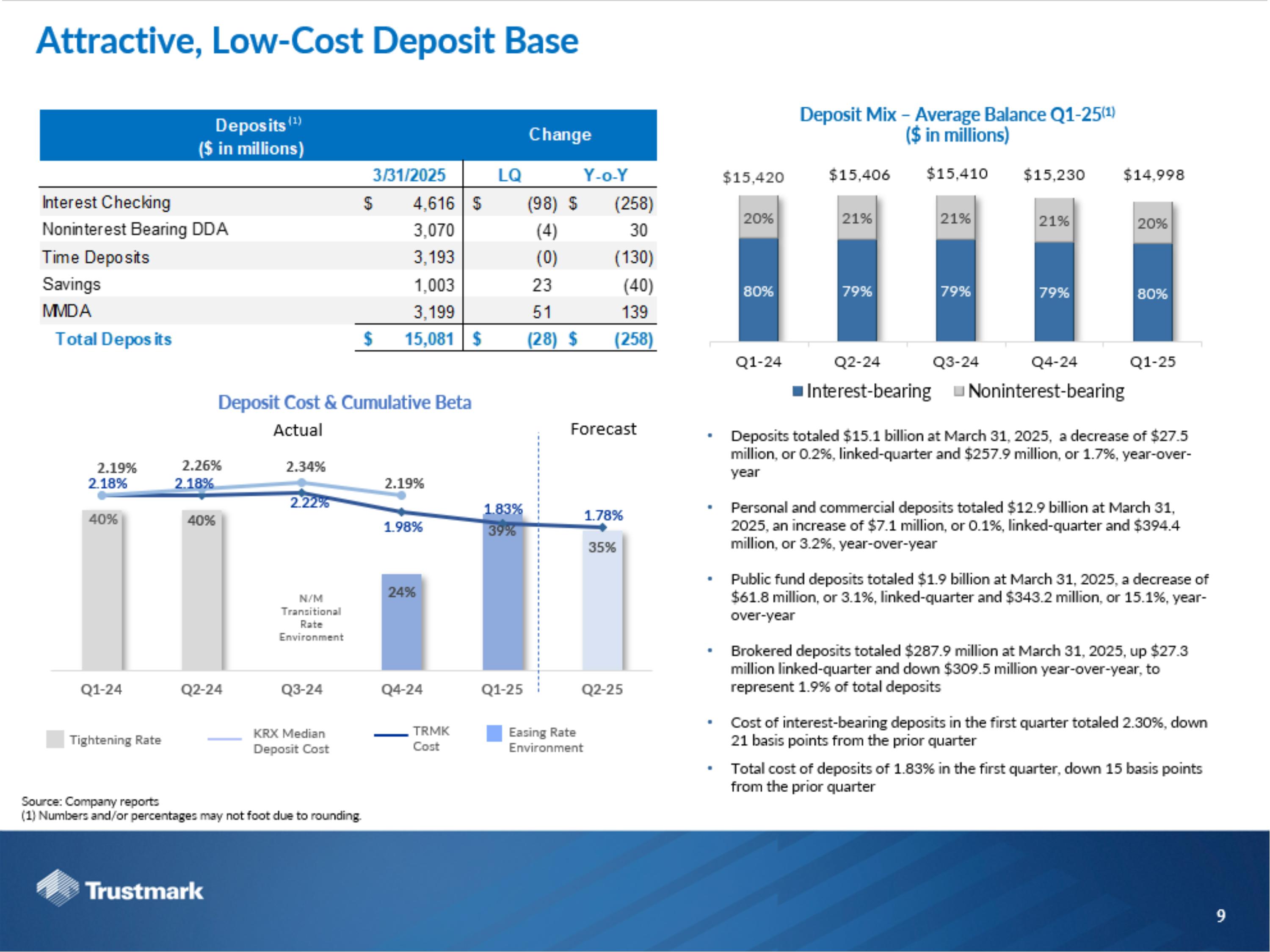Viewport: 1270px width, 952px height.
Task: Click the Interest Checking row label
Action: click(106, 203)
